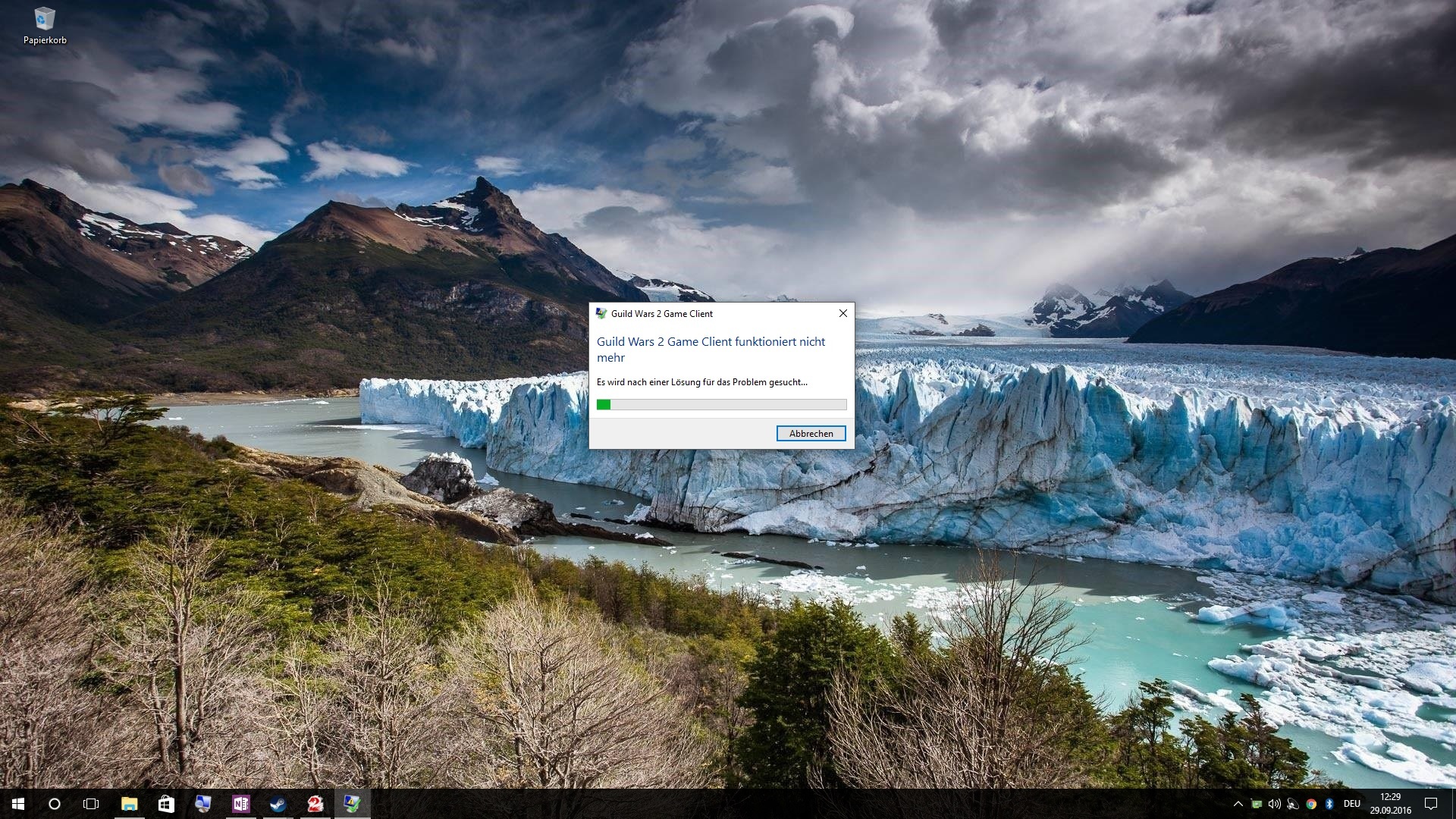Open Cortana search circle
This screenshot has height=819, width=1456.
pyautogui.click(x=55, y=804)
